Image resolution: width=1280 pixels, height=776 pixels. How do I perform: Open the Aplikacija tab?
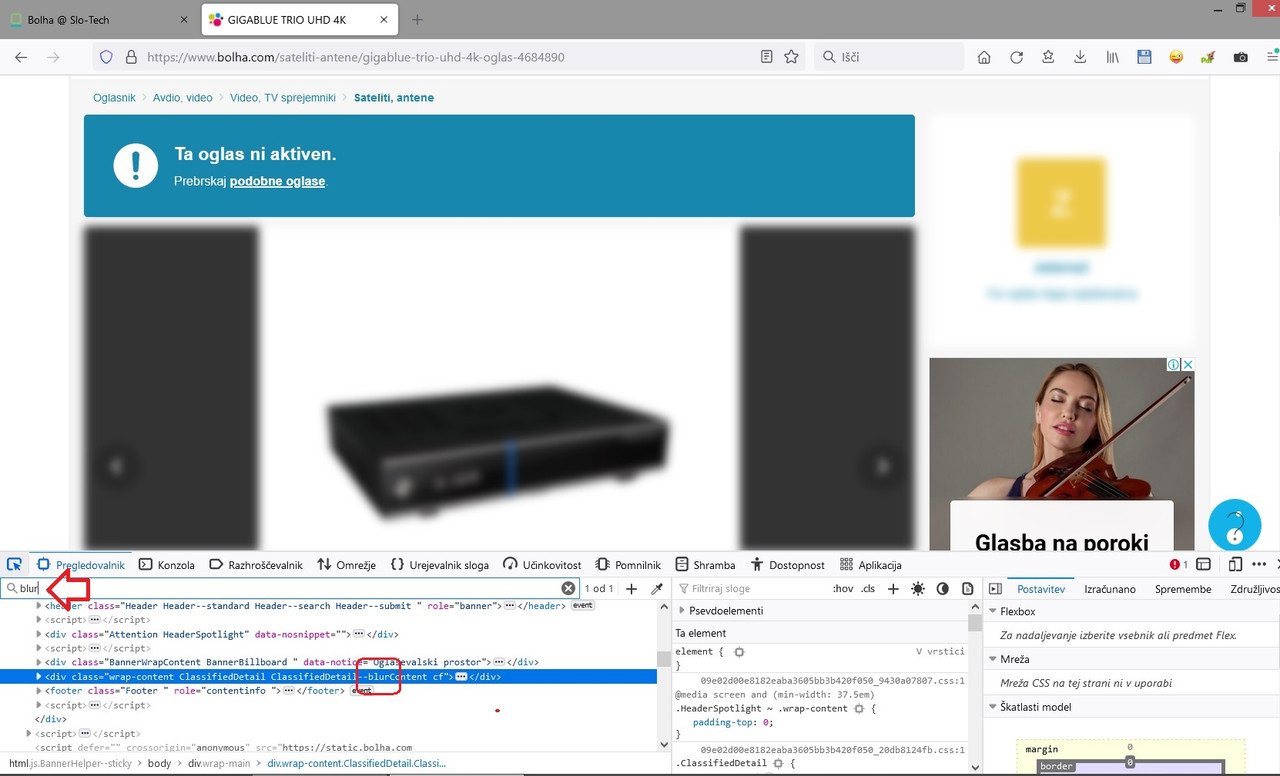click(x=871, y=565)
